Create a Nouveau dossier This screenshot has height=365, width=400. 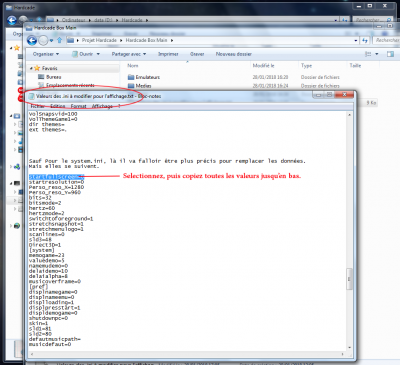click(x=234, y=54)
